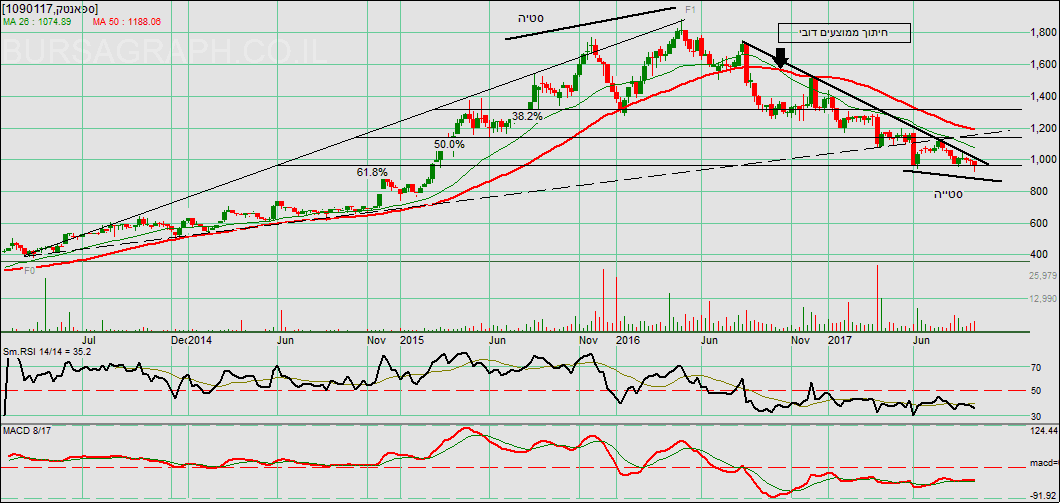Screen dimensions: 1060x503
Task: Click the MACD 8/17 indicator title
Action: tap(29, 430)
